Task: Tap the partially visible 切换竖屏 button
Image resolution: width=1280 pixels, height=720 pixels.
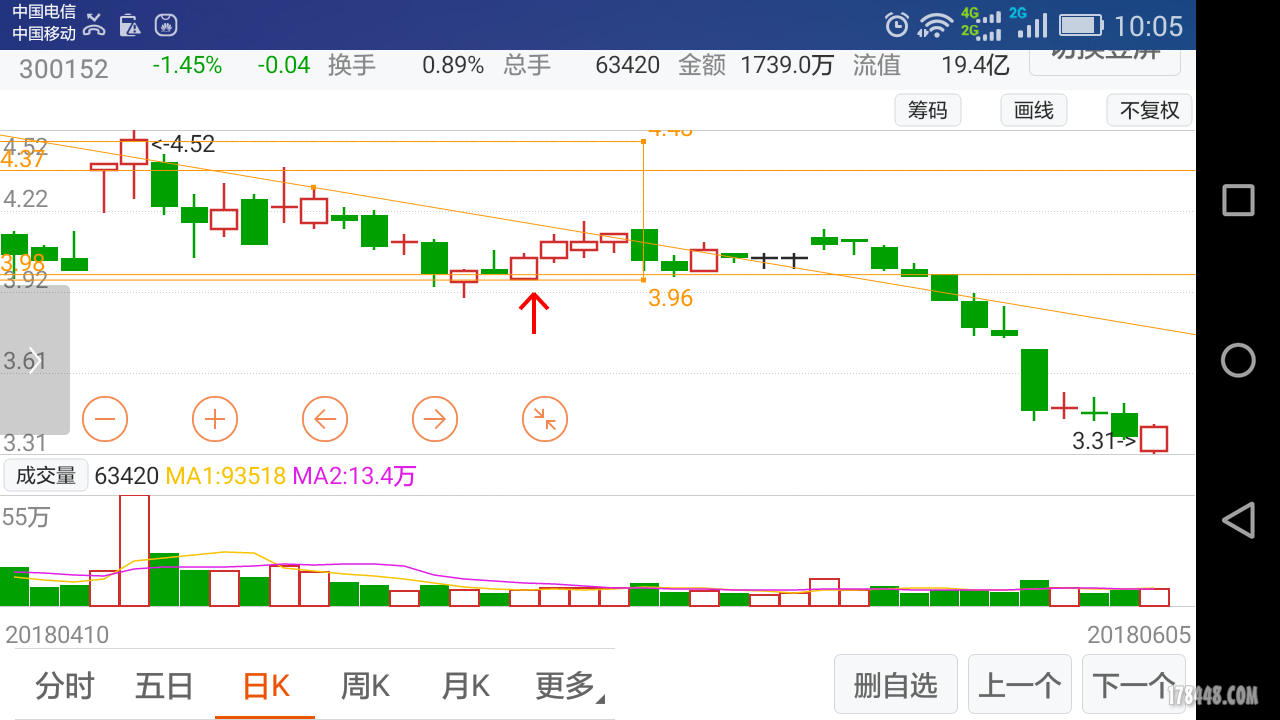Action: pos(1104,58)
